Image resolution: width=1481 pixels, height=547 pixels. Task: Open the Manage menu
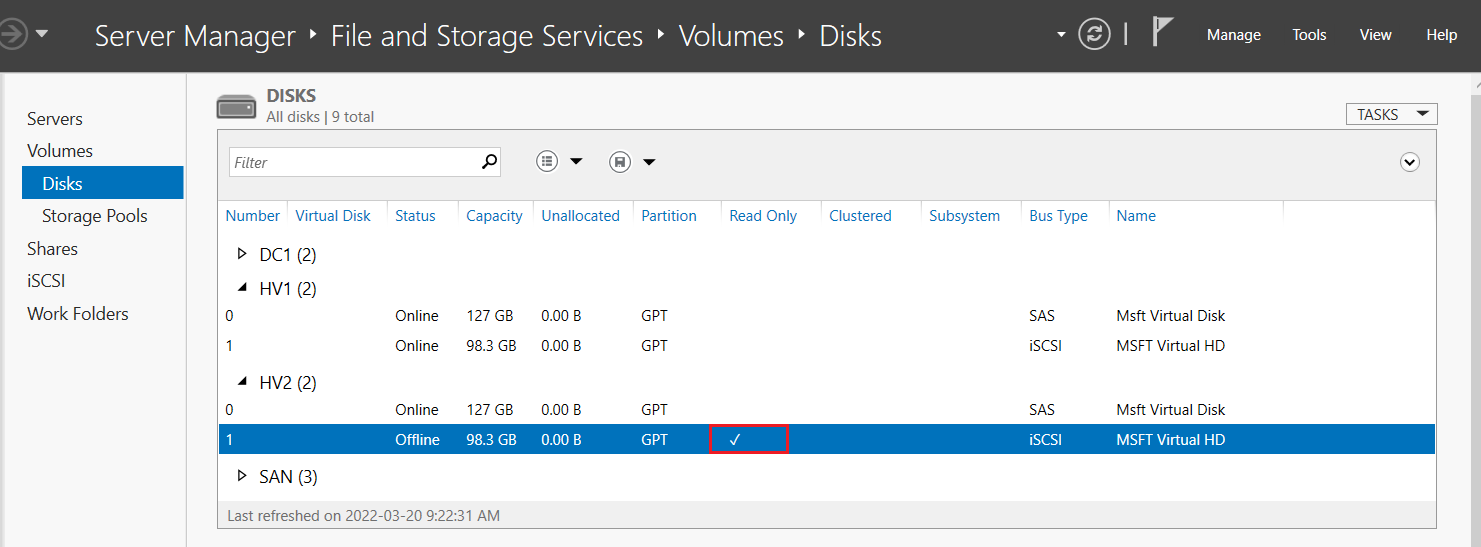[1233, 35]
